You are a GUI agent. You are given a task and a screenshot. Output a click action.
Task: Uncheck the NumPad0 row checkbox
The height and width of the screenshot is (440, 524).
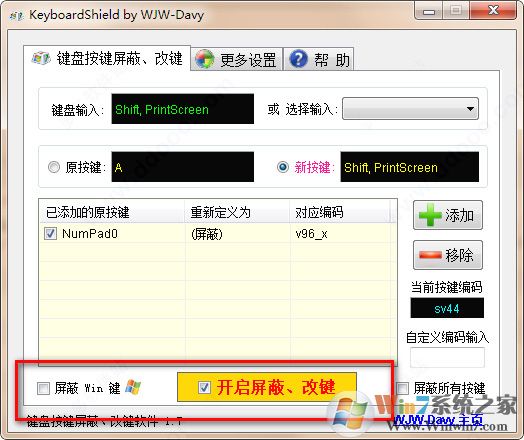click(50, 233)
